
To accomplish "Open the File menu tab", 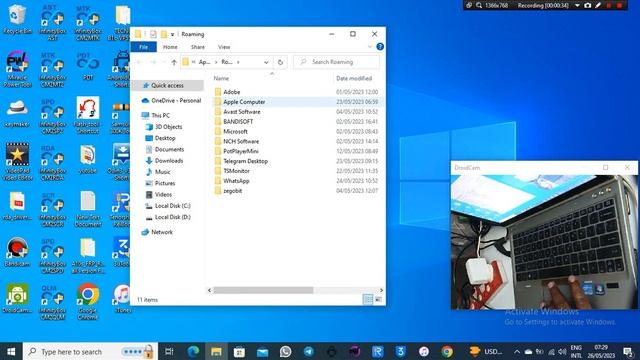I will point(143,47).
